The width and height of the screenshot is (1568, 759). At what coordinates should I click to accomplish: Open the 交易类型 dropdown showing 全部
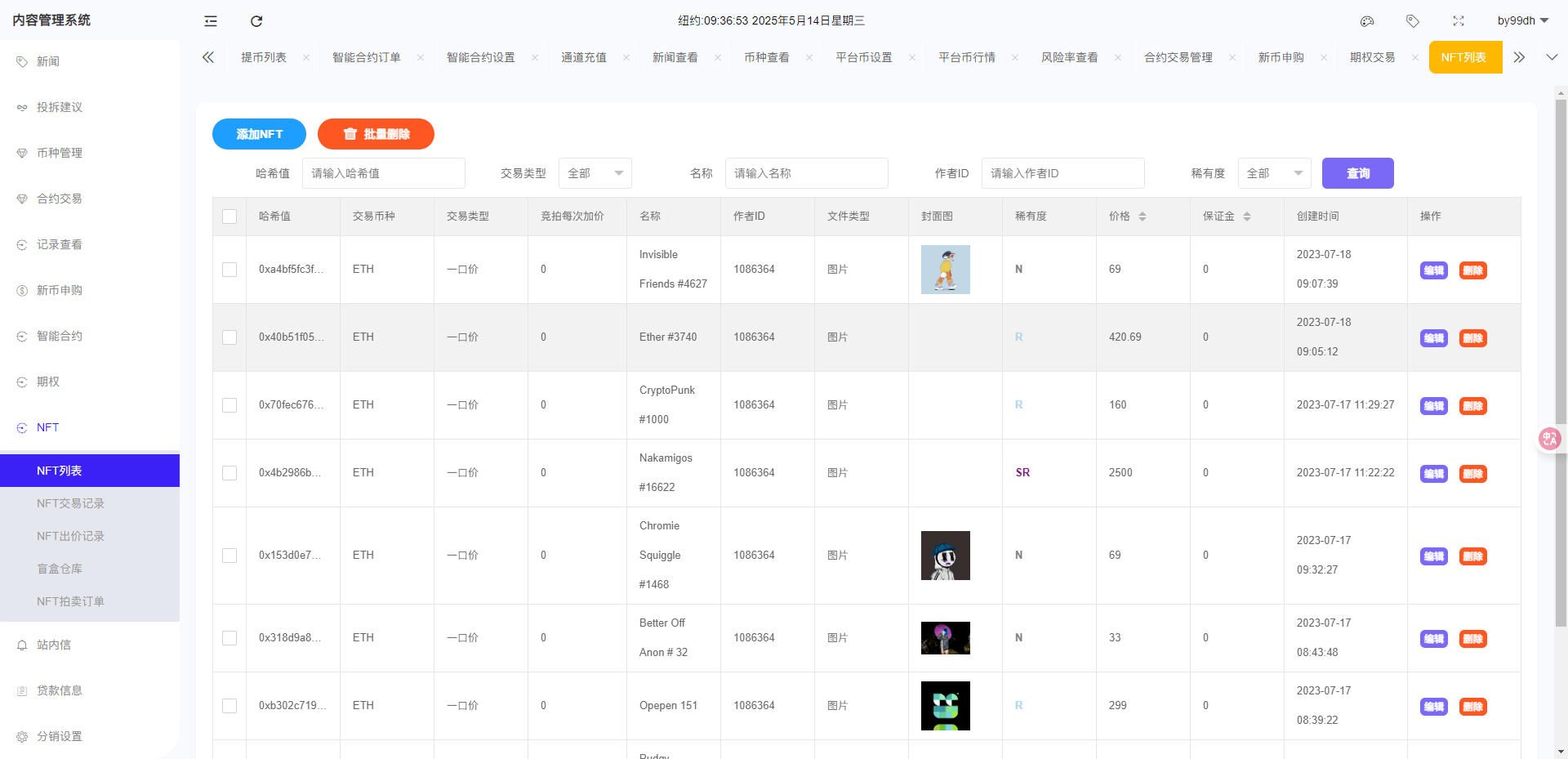click(595, 173)
